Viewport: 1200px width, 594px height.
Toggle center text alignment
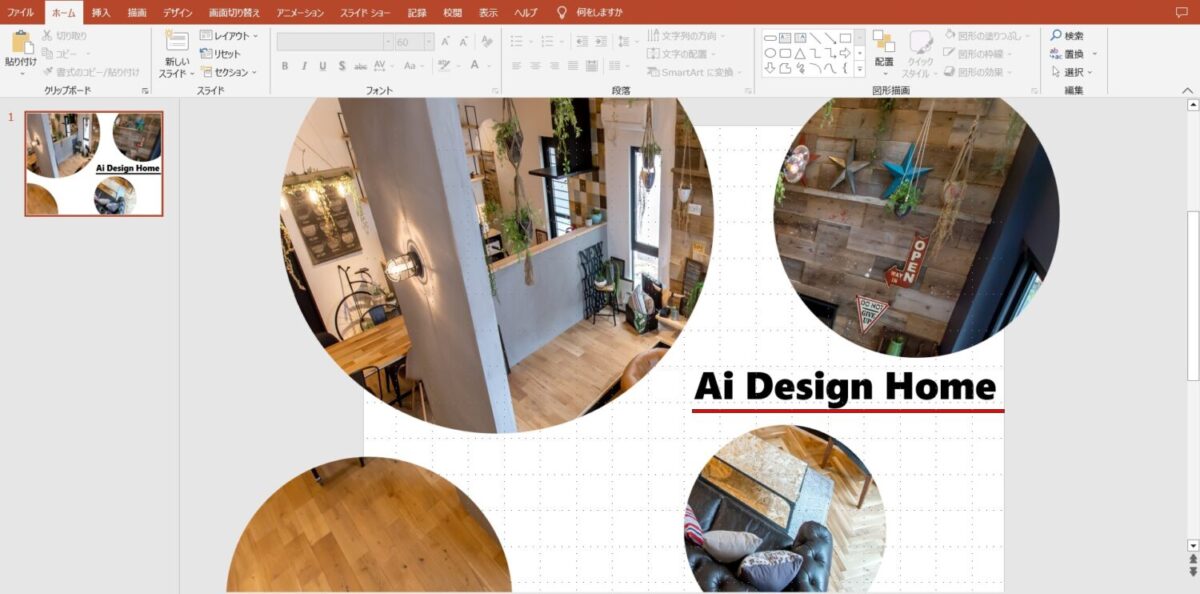pos(536,66)
